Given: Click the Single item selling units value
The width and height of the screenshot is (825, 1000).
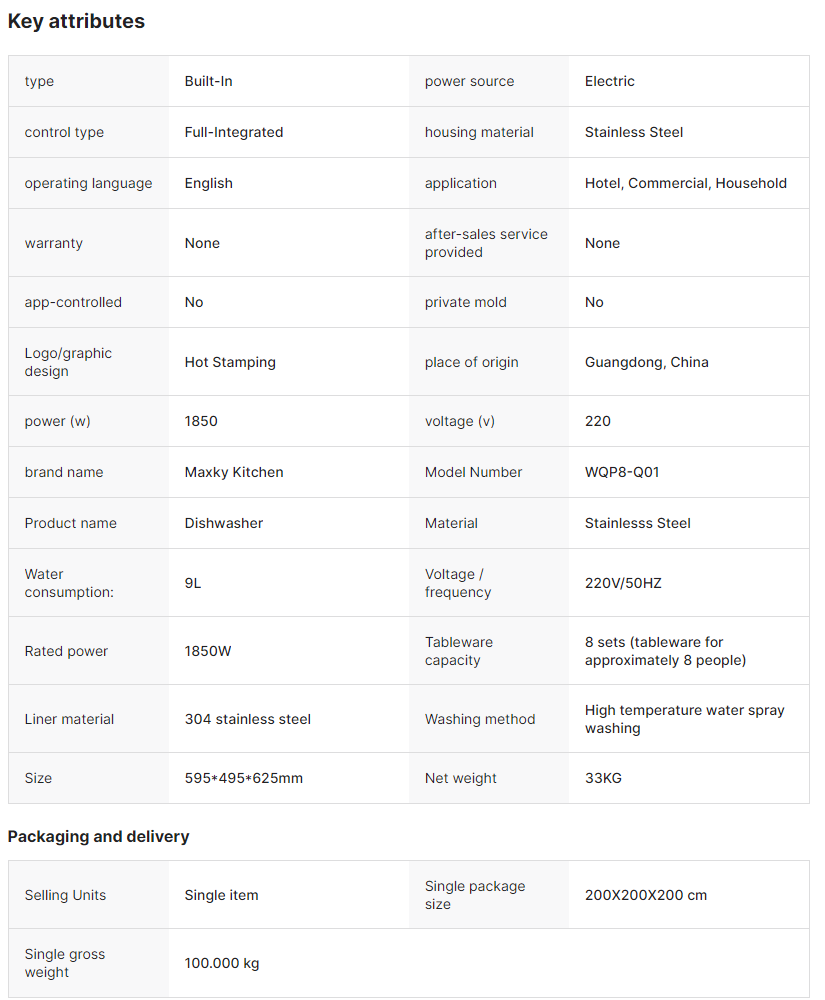Looking at the screenshot, I should click(x=222, y=895).
